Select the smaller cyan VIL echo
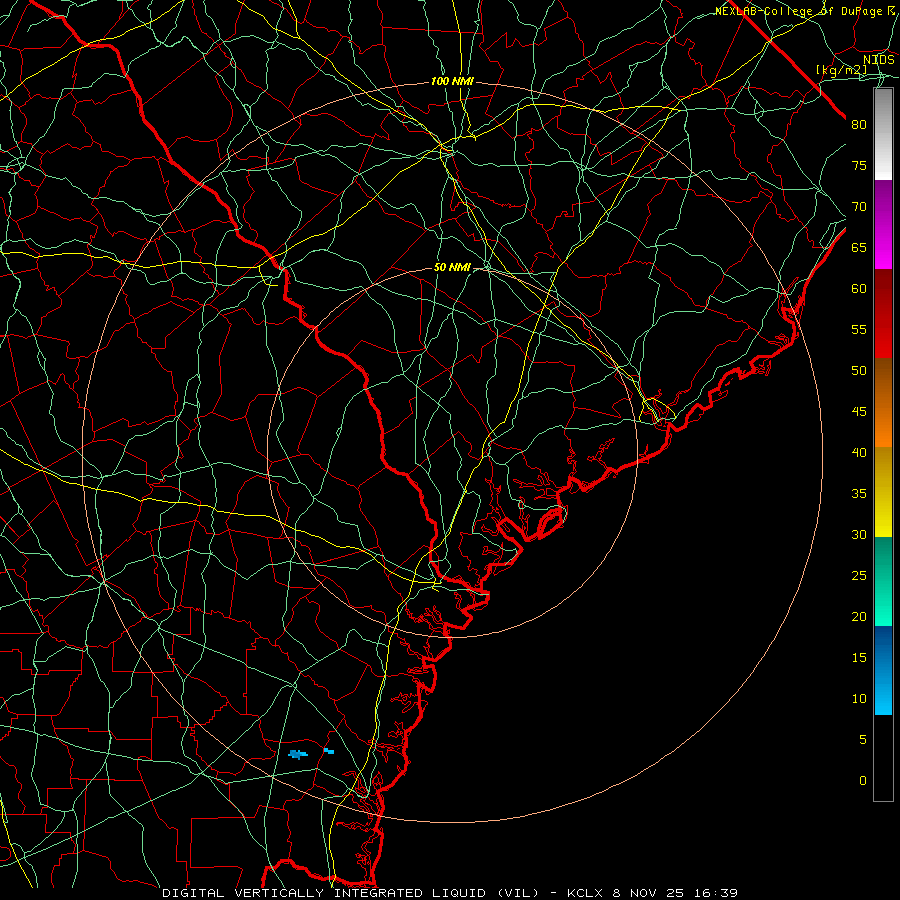 pyautogui.click(x=329, y=751)
